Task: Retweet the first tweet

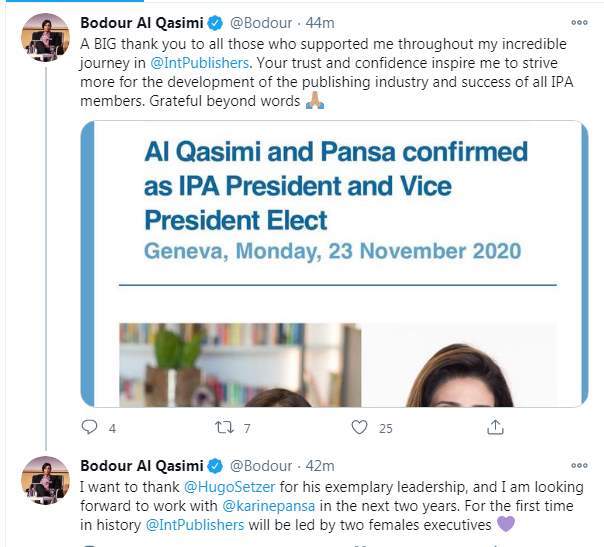Action: pos(224,428)
